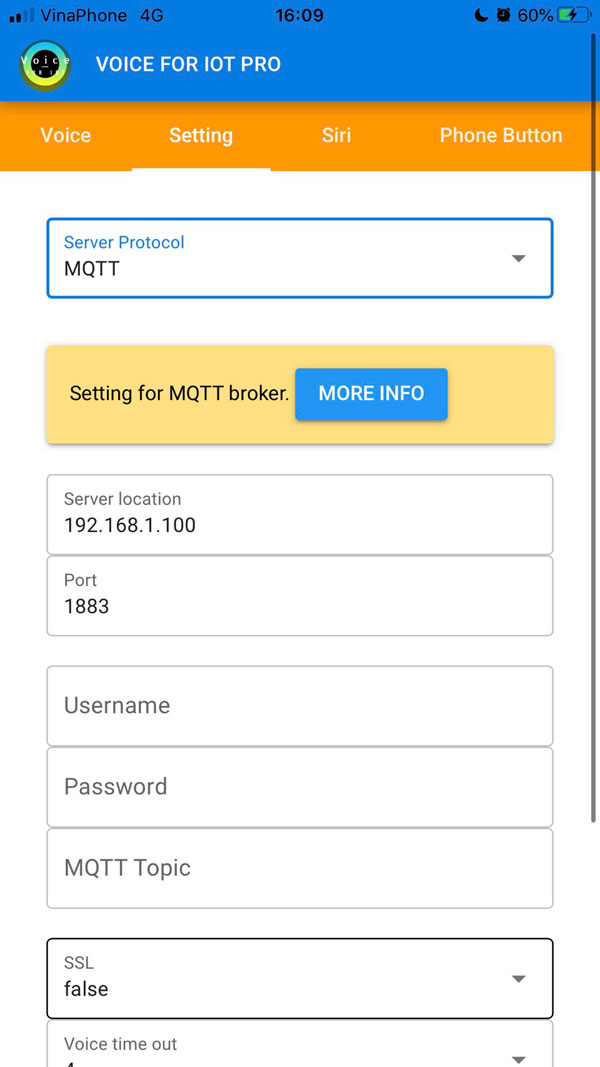600x1067 pixels.
Task: Open the Phone Button tab
Action: pos(501,136)
